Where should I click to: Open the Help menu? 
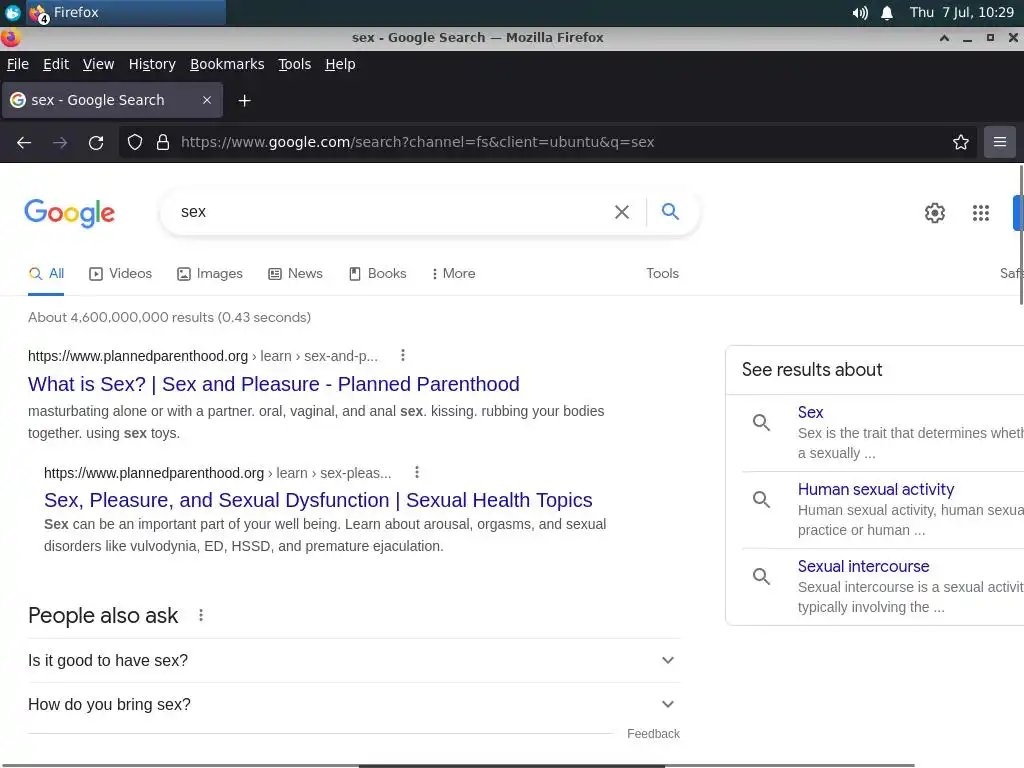click(340, 64)
